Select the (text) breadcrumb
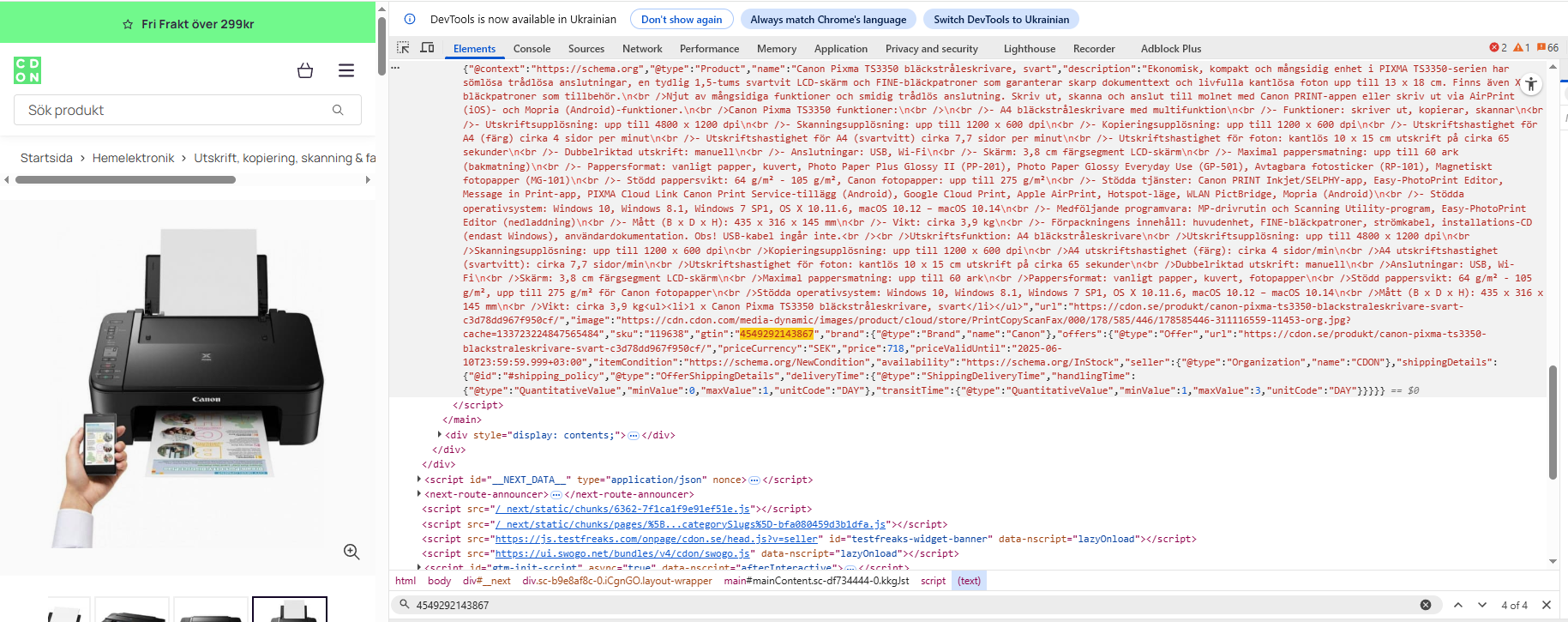The image size is (1568, 622). point(969,581)
